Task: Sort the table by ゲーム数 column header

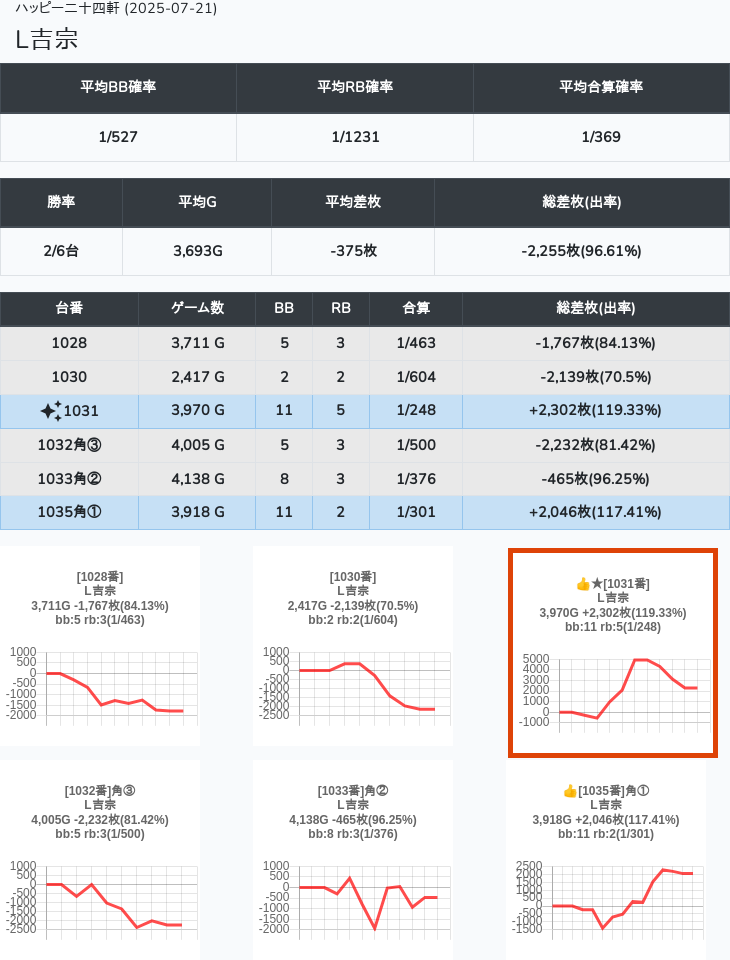Action: pos(197,309)
